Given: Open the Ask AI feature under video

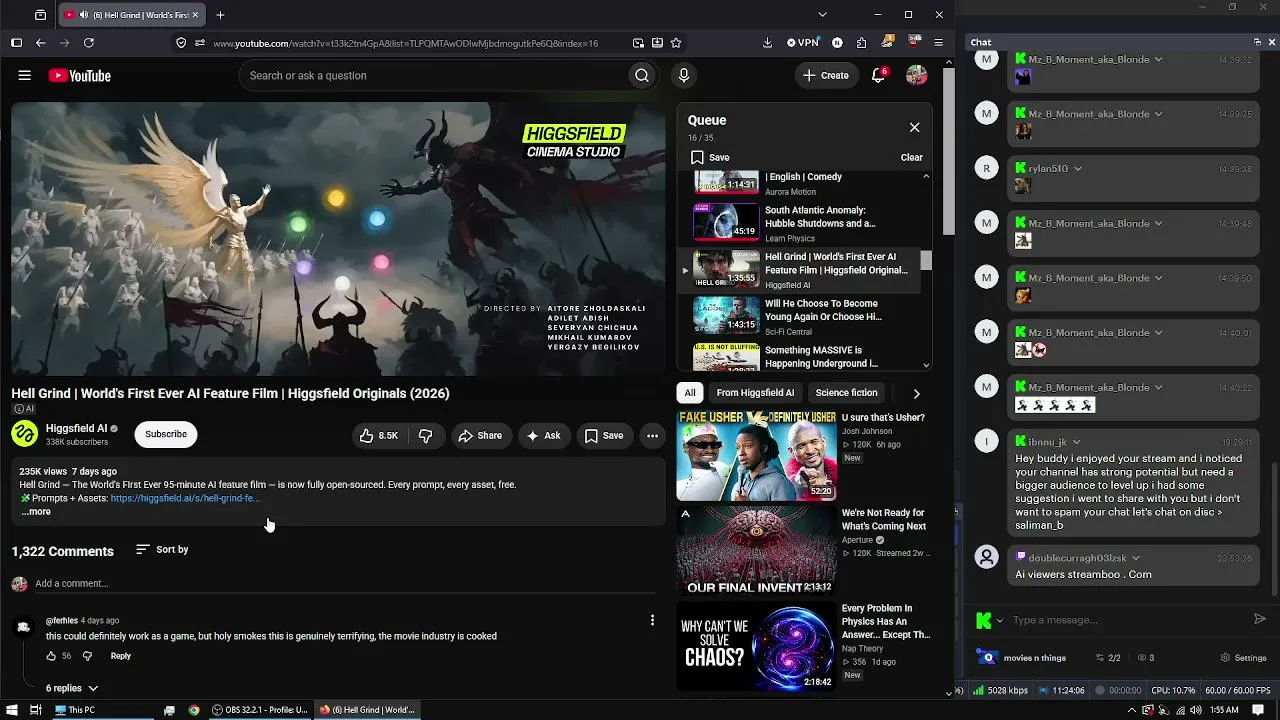Looking at the screenshot, I should pos(543,435).
